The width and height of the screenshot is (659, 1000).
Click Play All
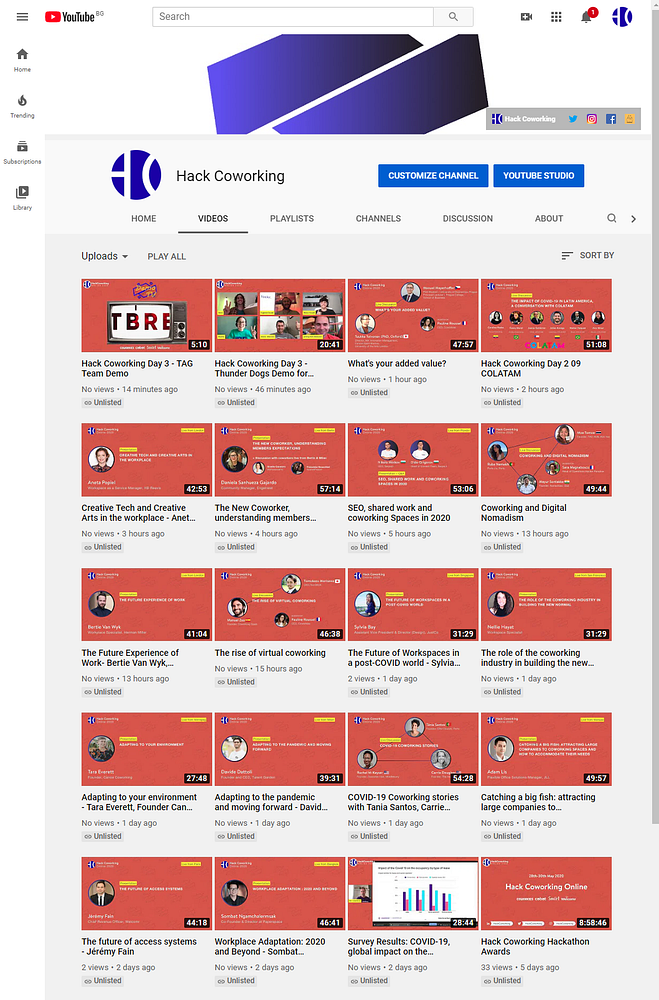167,256
